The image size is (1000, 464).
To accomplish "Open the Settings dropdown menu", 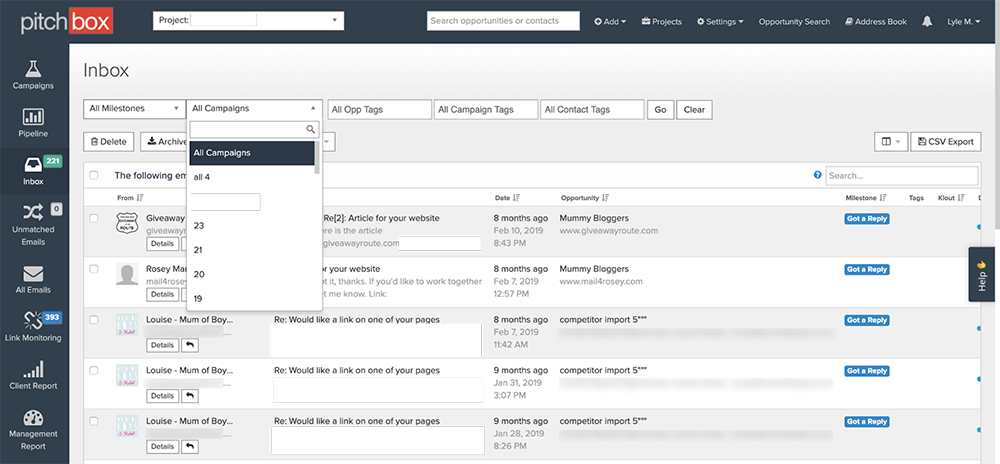I will tap(720, 22).
